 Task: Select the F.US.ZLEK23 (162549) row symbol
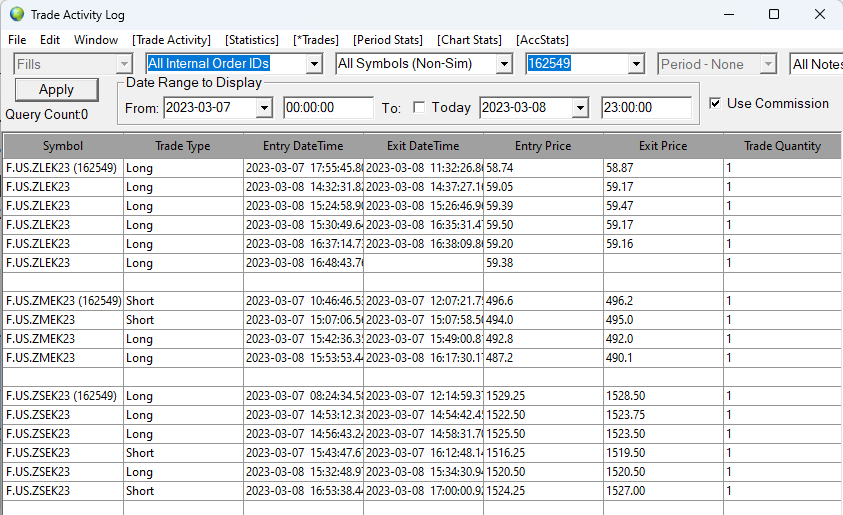(61, 168)
